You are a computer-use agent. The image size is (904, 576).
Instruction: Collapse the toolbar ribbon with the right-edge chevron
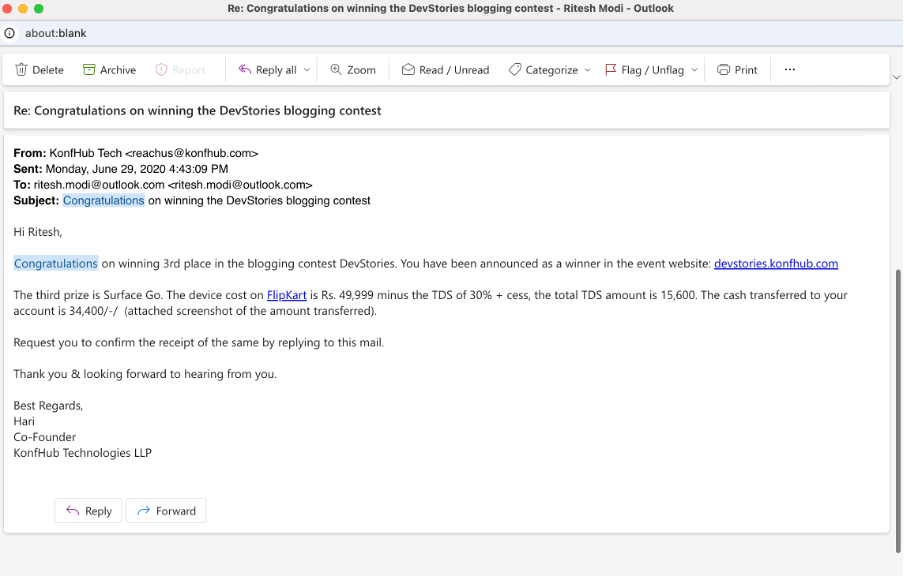(x=895, y=77)
